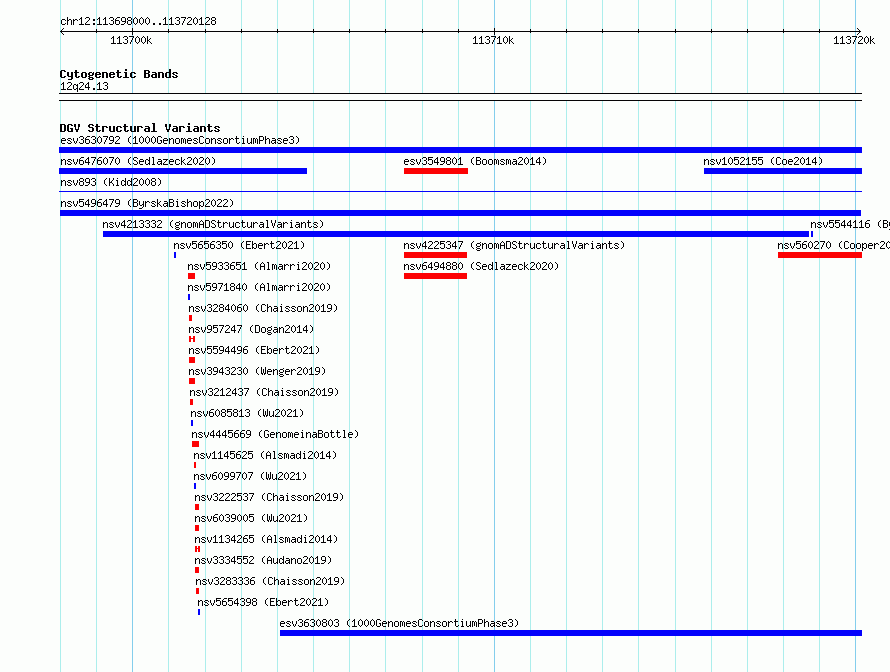Screen dimensions: 890x672
Task: Select nsv5933651 (Almarri2020) label
Action: click(x=259, y=266)
